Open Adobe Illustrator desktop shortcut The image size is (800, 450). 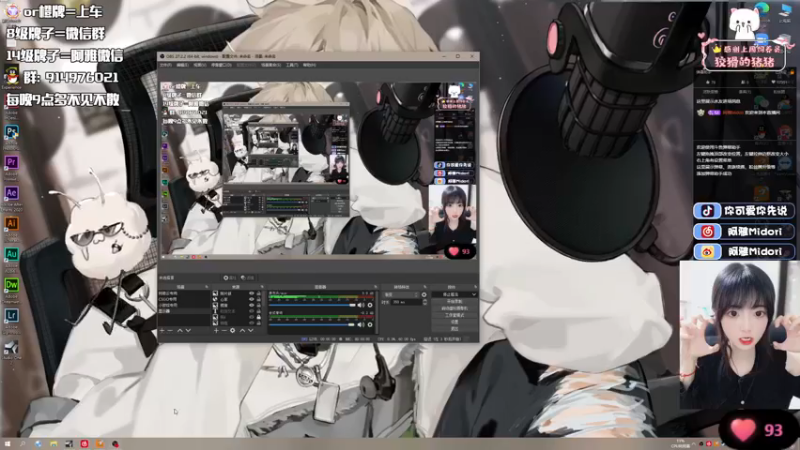(x=11, y=223)
